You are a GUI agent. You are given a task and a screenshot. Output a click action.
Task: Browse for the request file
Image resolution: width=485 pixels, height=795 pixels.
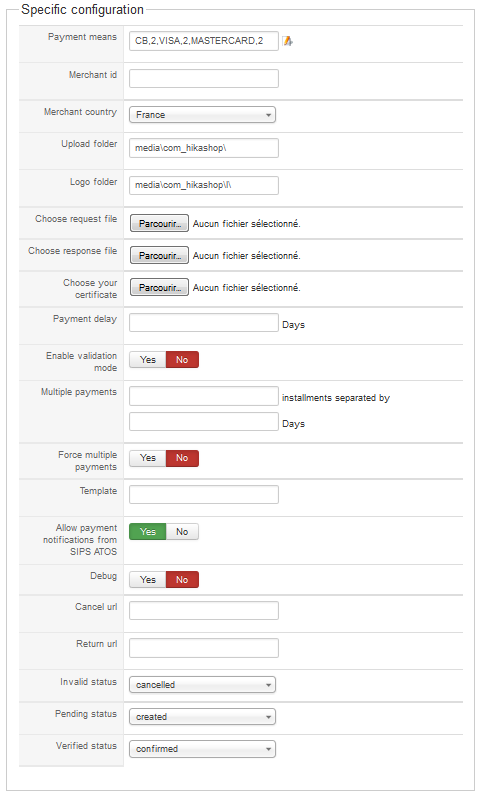point(159,223)
